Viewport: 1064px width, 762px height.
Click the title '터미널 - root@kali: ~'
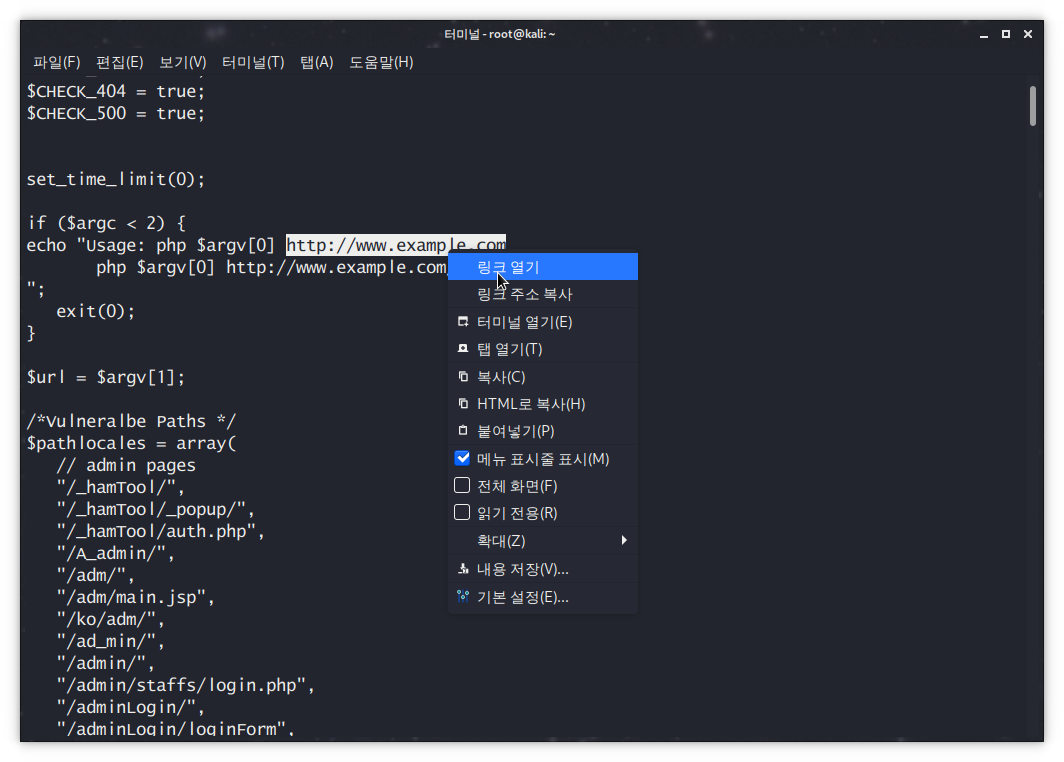coord(499,34)
